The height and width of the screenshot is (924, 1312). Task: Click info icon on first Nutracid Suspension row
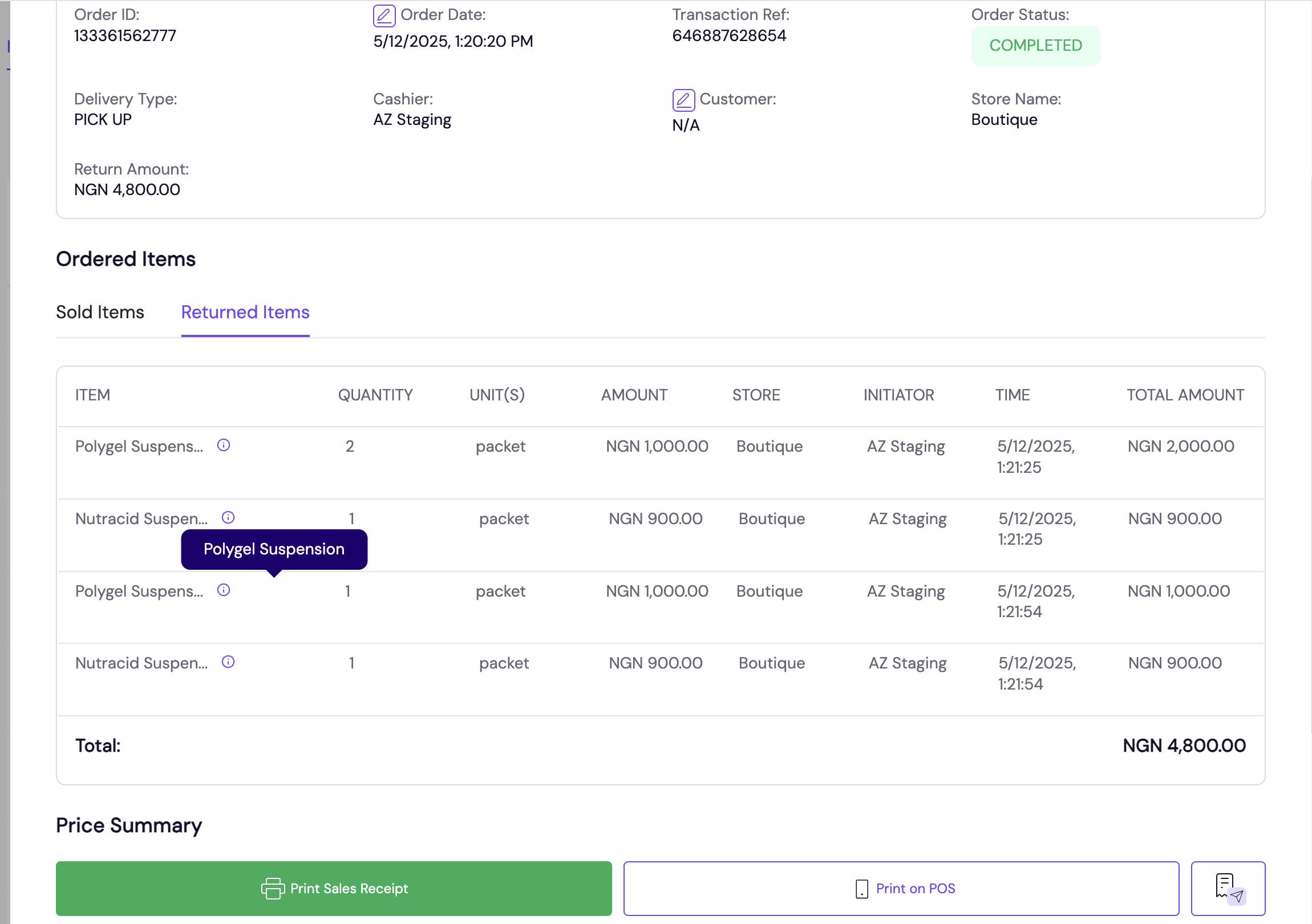(x=228, y=518)
